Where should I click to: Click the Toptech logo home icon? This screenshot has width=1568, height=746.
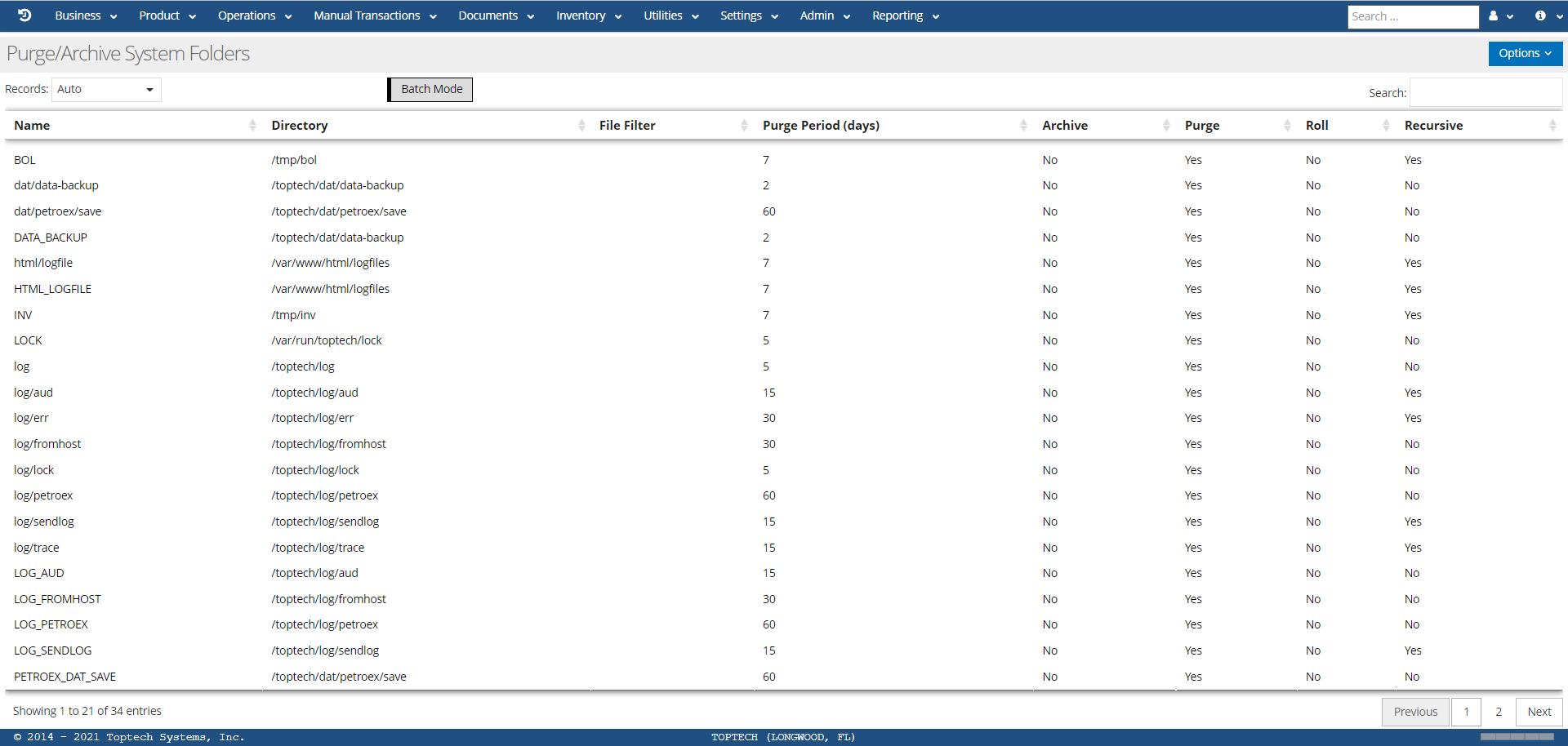(24, 16)
